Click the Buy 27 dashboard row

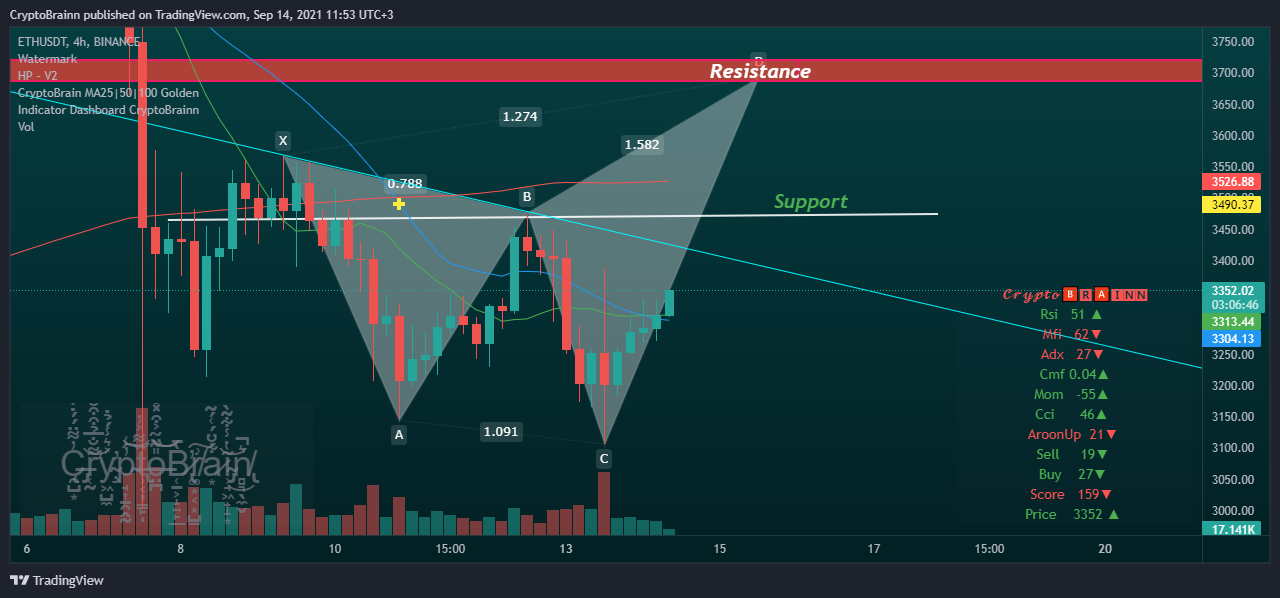coord(1071,474)
